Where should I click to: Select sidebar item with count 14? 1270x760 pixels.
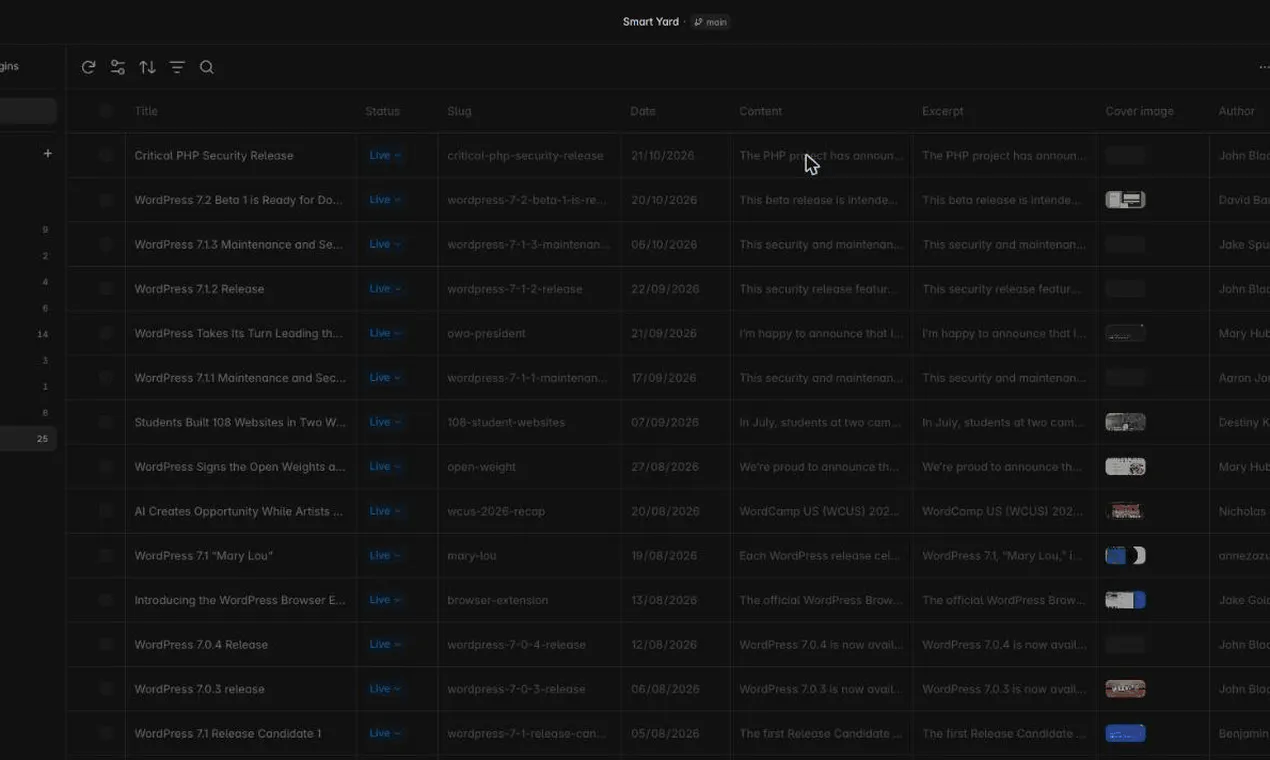click(28, 334)
